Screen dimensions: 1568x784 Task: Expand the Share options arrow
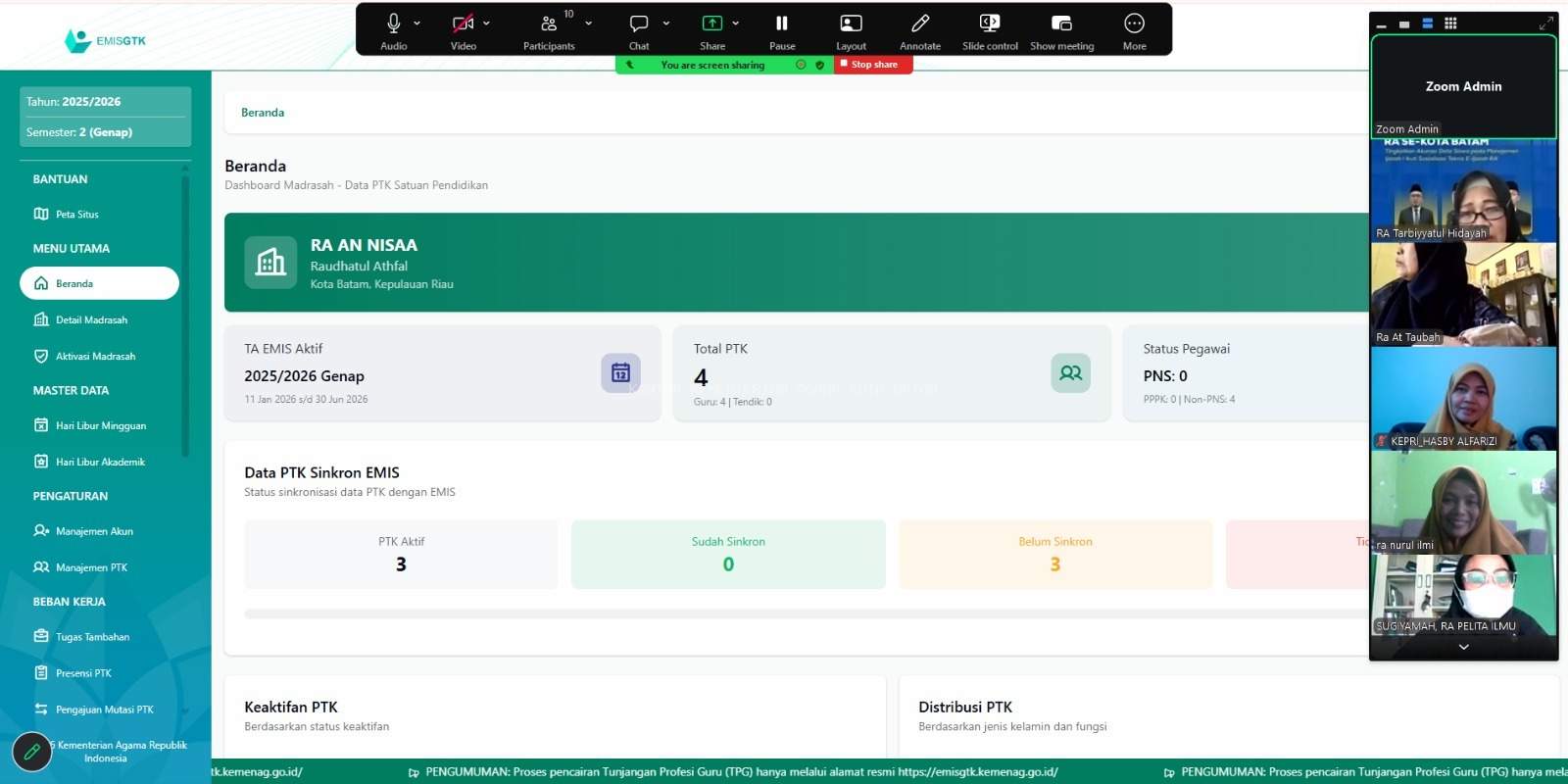[735, 24]
